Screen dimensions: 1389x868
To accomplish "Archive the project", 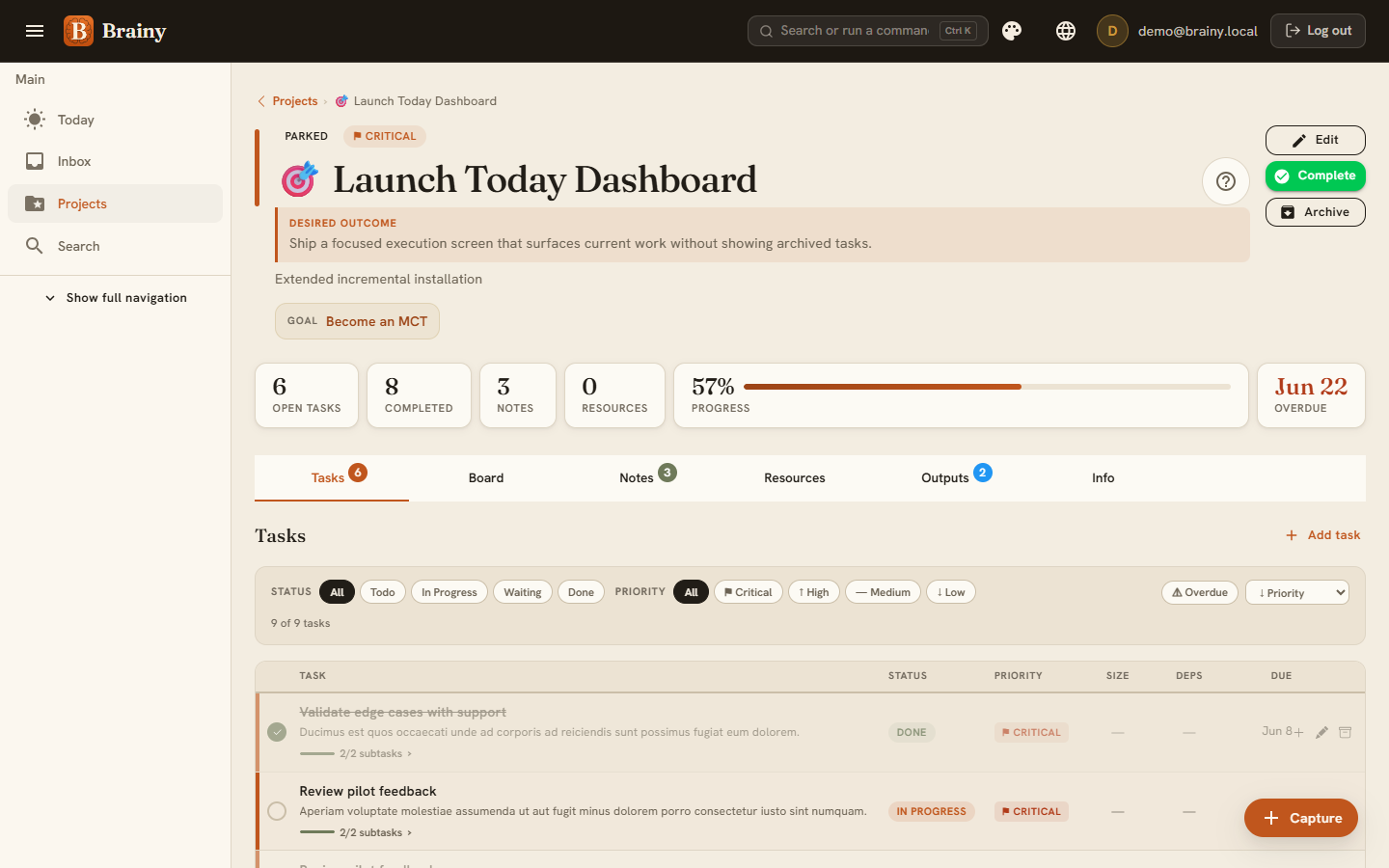I will tap(1316, 212).
